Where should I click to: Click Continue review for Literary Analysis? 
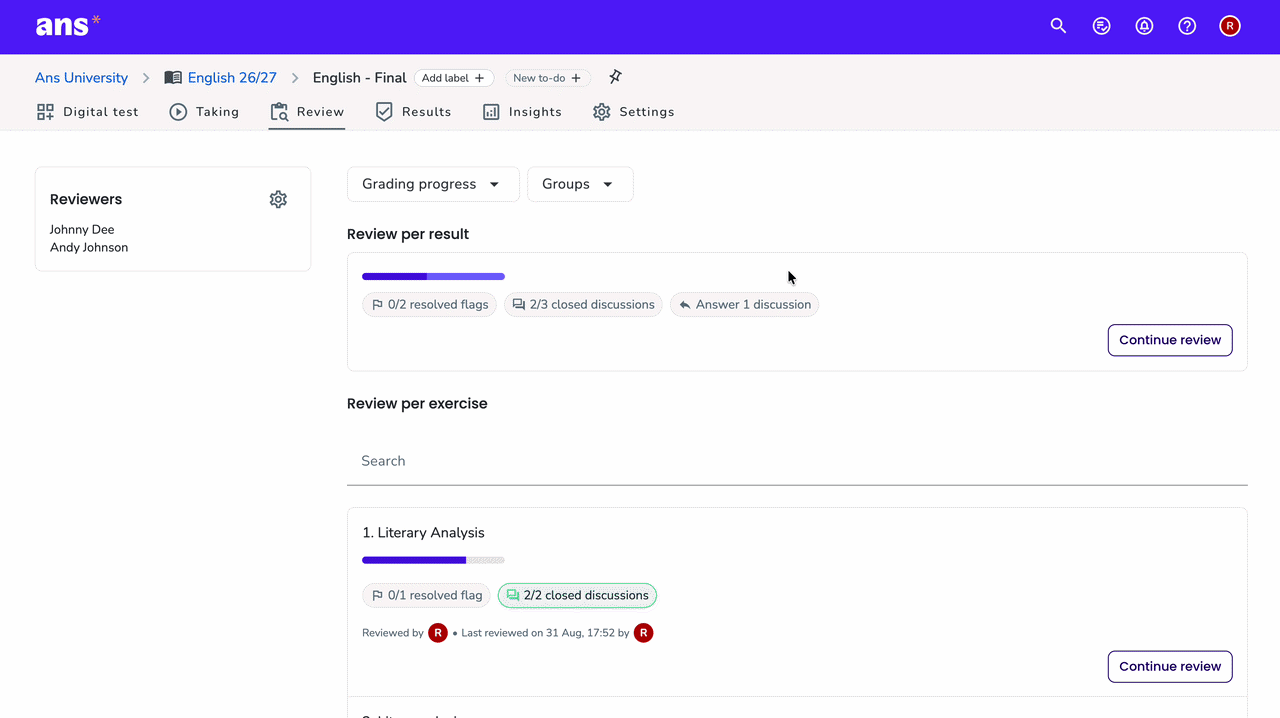(x=1170, y=667)
